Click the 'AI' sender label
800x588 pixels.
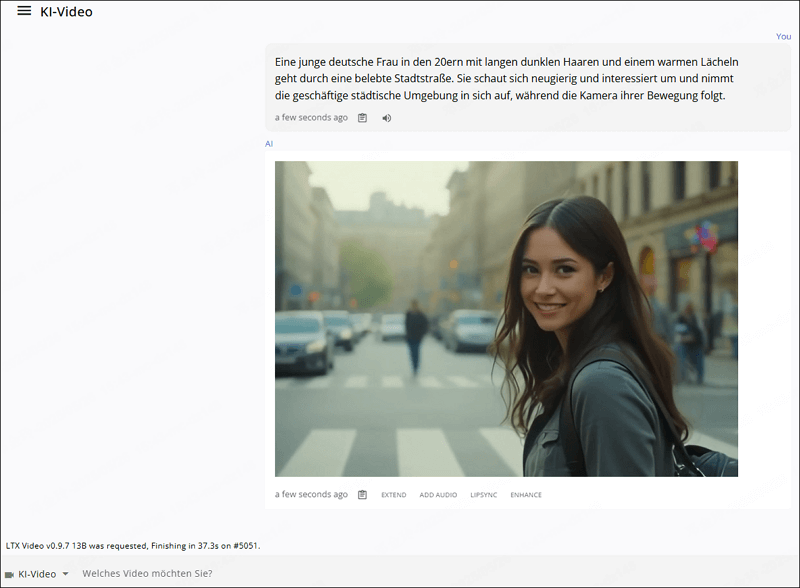(x=269, y=144)
